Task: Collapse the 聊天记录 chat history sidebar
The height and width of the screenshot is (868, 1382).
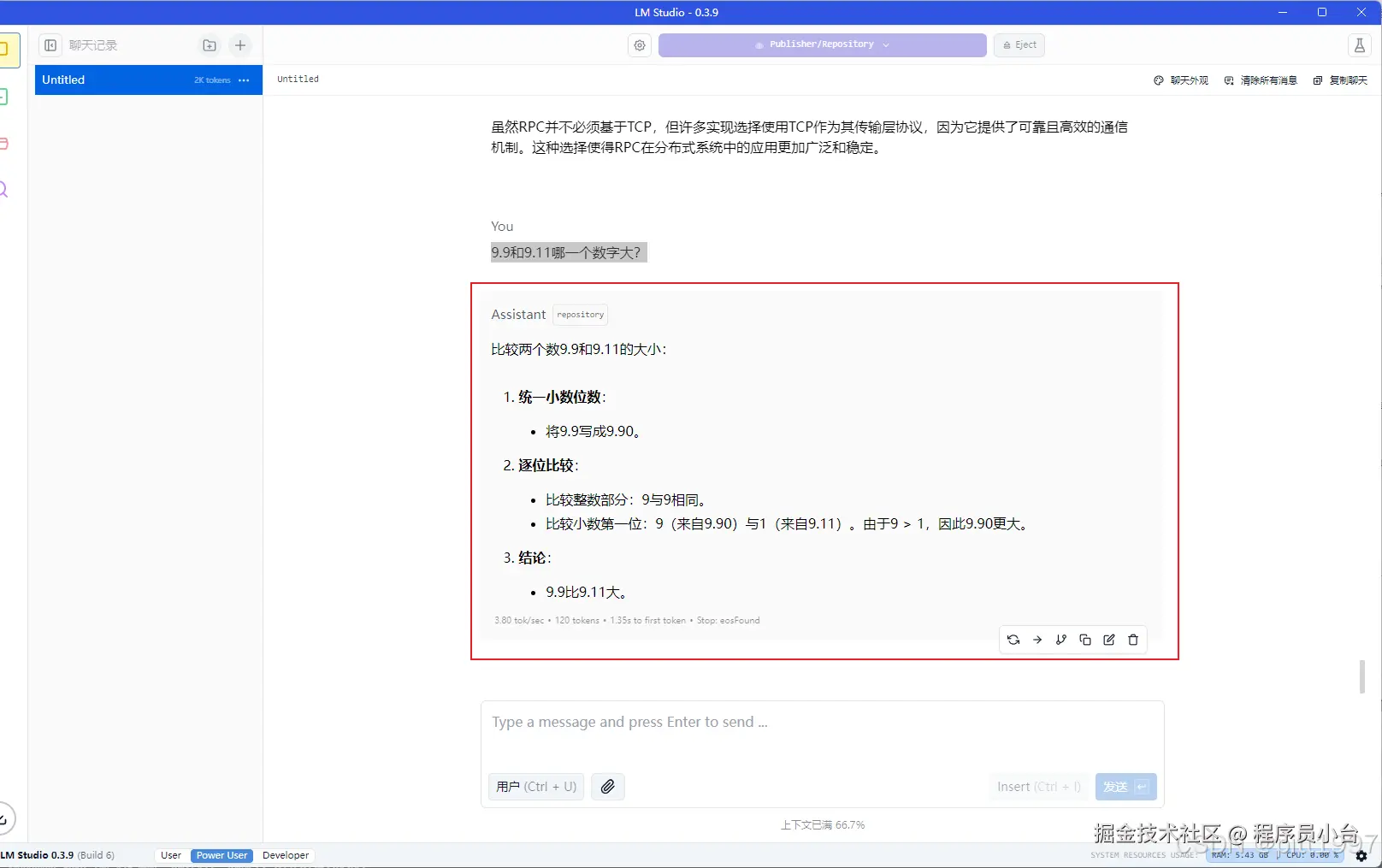Action: tap(50, 44)
